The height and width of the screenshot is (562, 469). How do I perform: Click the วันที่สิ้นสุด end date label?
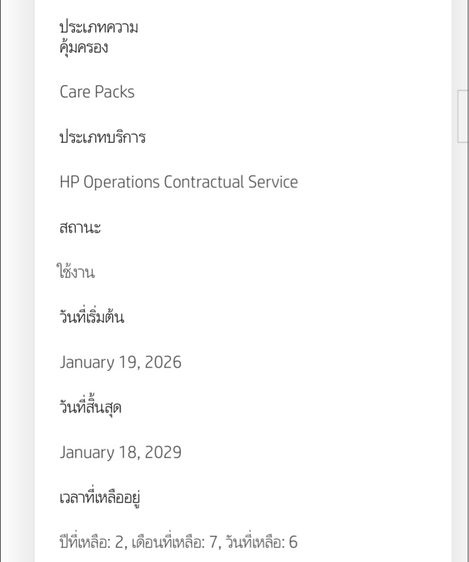(x=90, y=407)
